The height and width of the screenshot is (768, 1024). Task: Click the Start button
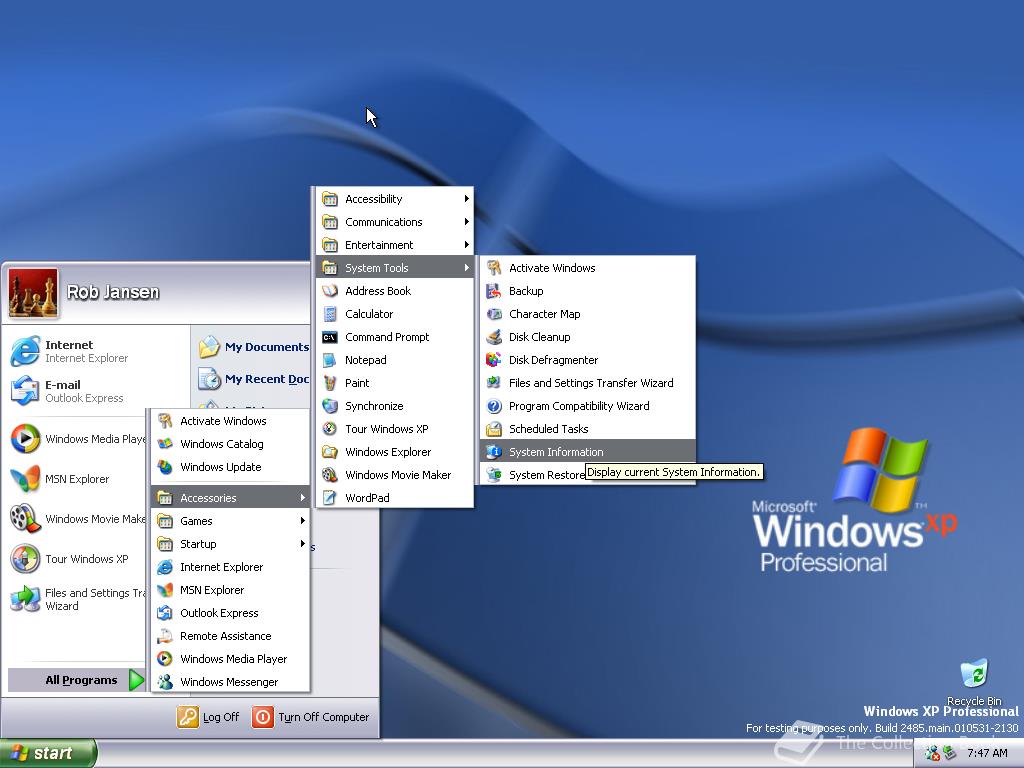[x=48, y=753]
